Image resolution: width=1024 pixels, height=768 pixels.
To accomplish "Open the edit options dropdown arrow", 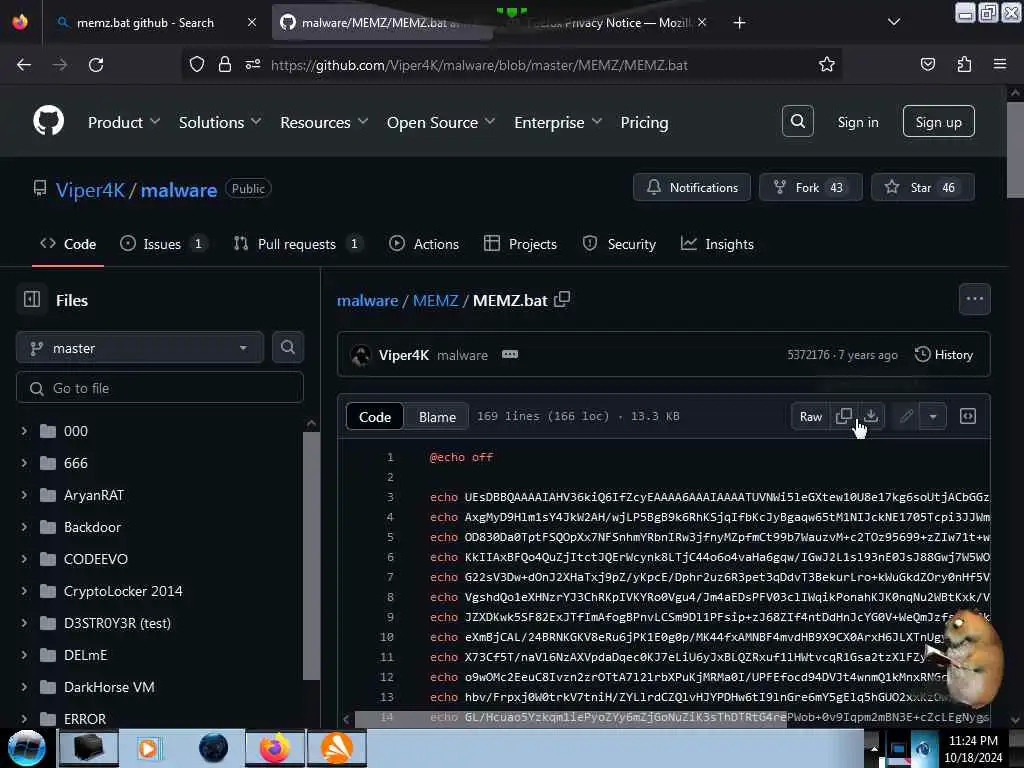I will click(933, 416).
